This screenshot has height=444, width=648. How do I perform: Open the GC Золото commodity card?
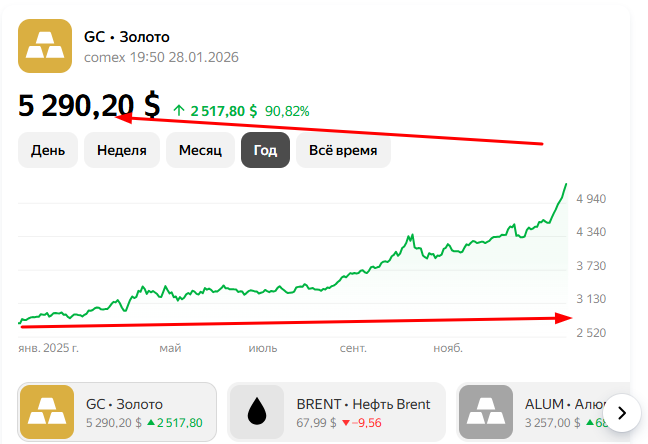tap(117, 412)
